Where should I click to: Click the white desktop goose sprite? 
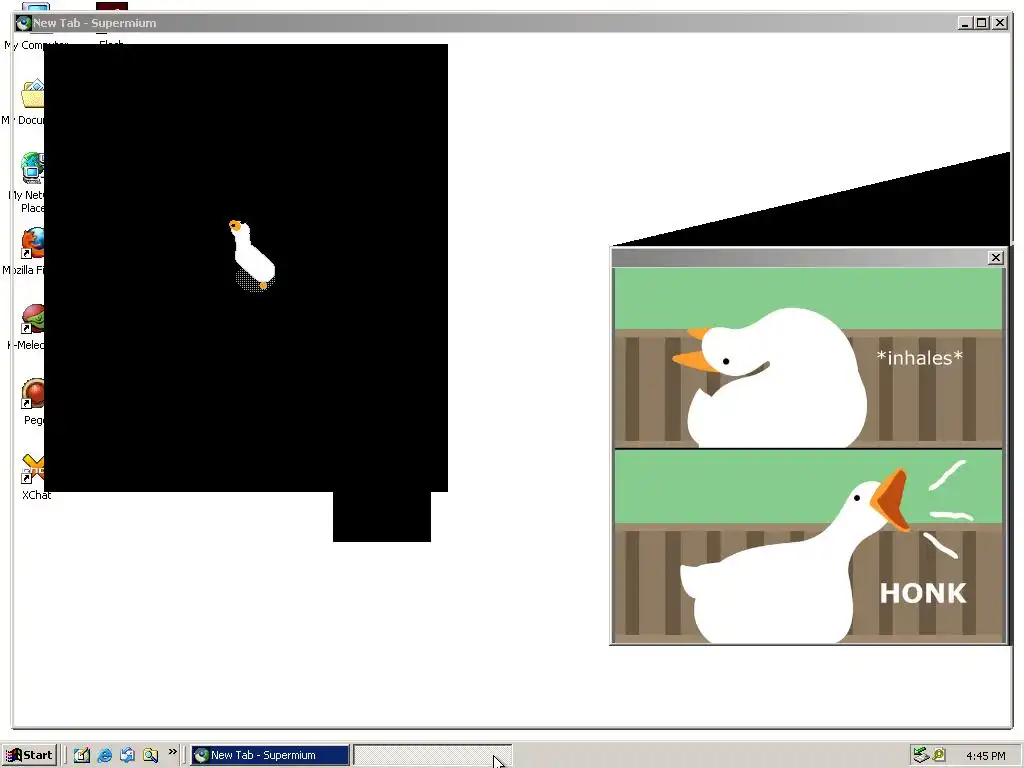[253, 256]
